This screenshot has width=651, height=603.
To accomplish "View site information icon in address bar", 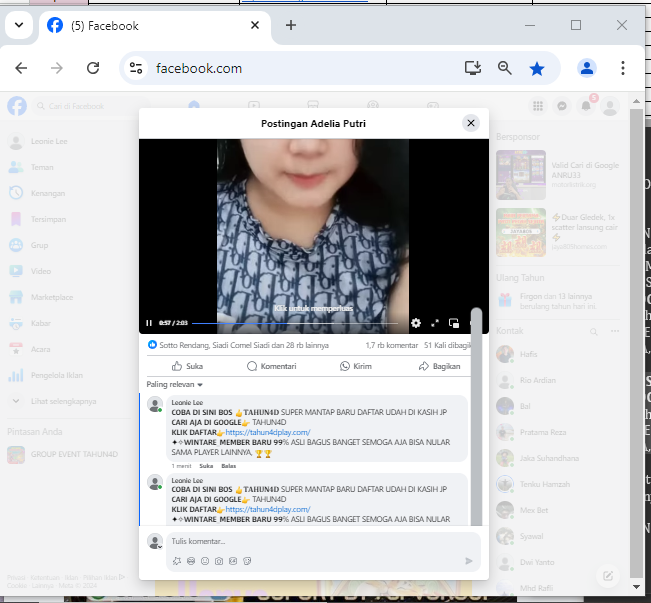I will pyautogui.click(x=136, y=68).
